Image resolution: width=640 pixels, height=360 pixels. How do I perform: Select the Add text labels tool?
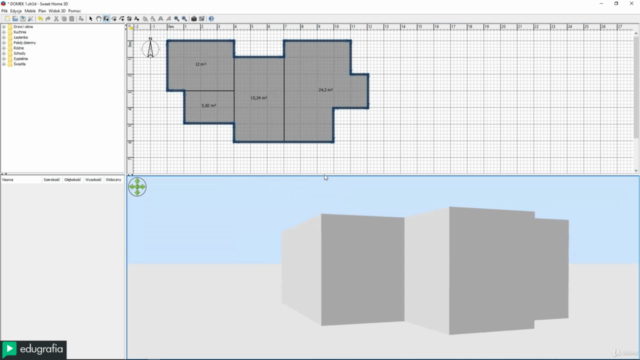click(x=136, y=19)
